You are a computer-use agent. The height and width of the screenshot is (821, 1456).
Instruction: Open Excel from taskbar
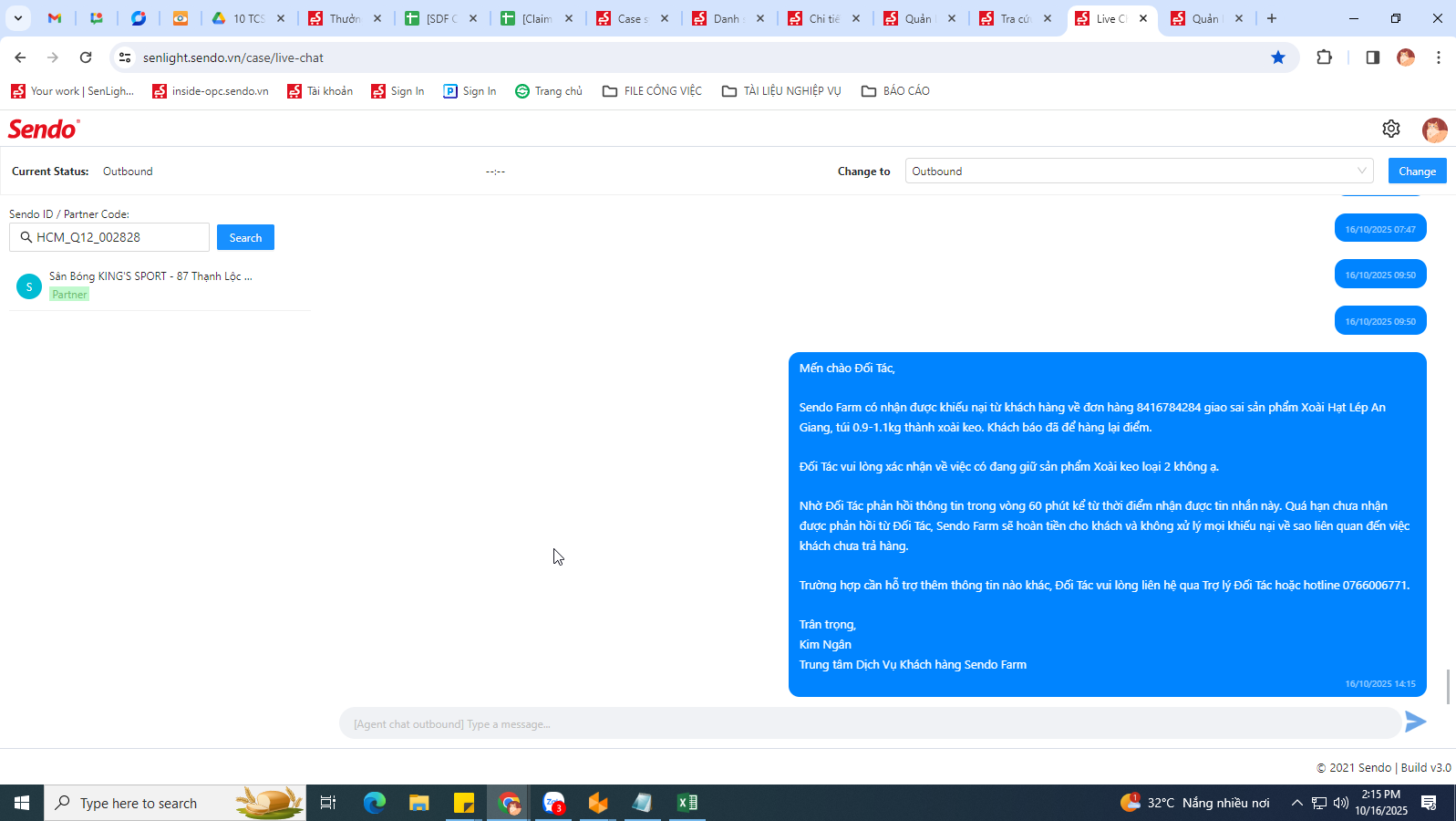[687, 803]
